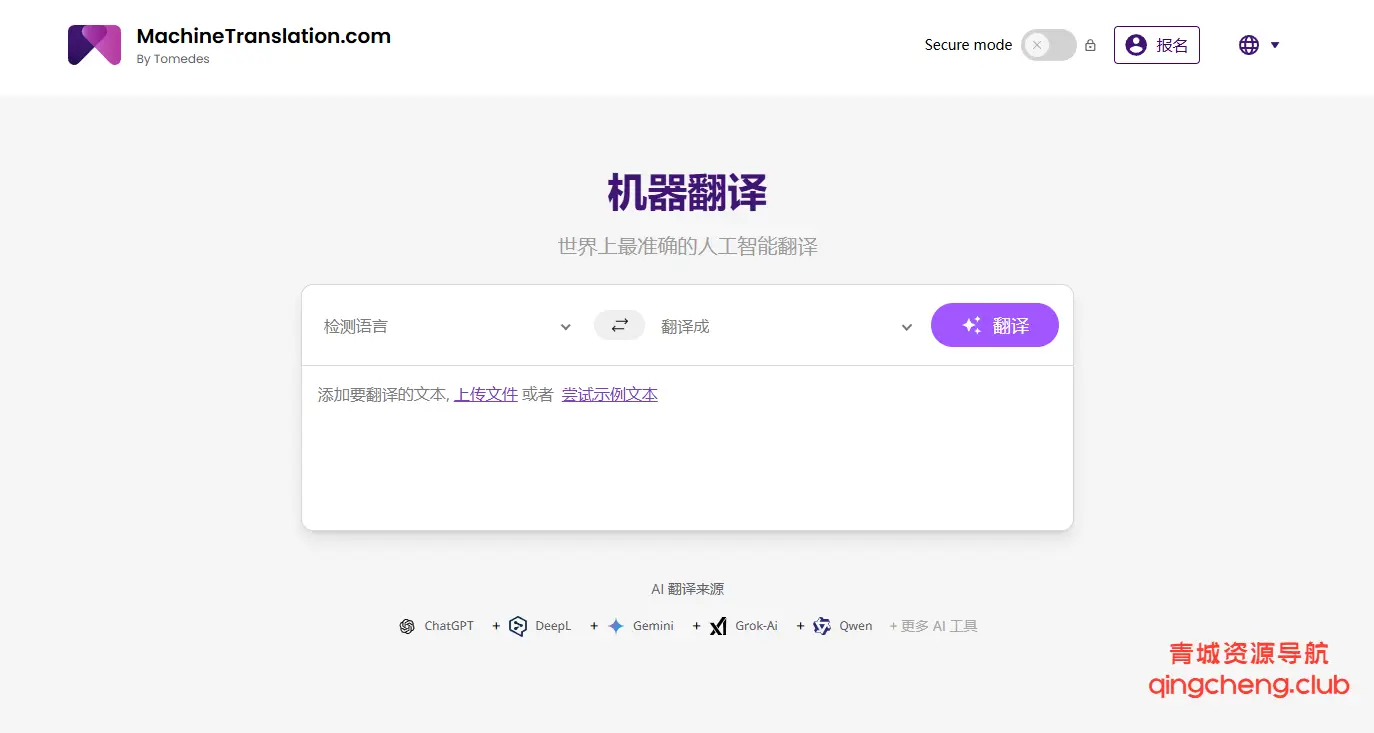Click the language swap arrows icon

click(619, 325)
